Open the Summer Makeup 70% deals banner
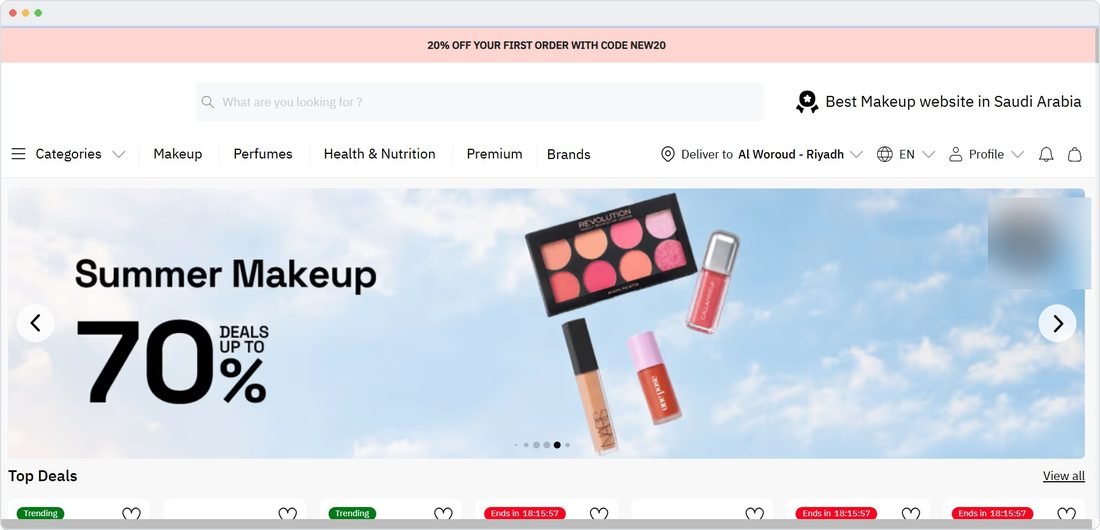The height and width of the screenshot is (530, 1100). [x=546, y=324]
